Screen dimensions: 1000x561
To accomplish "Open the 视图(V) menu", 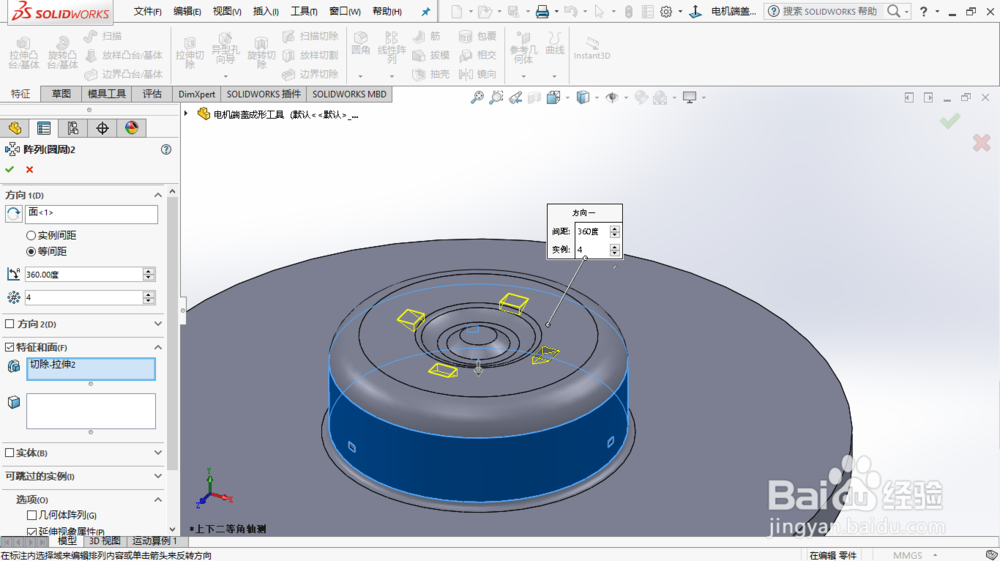I will pos(226,11).
